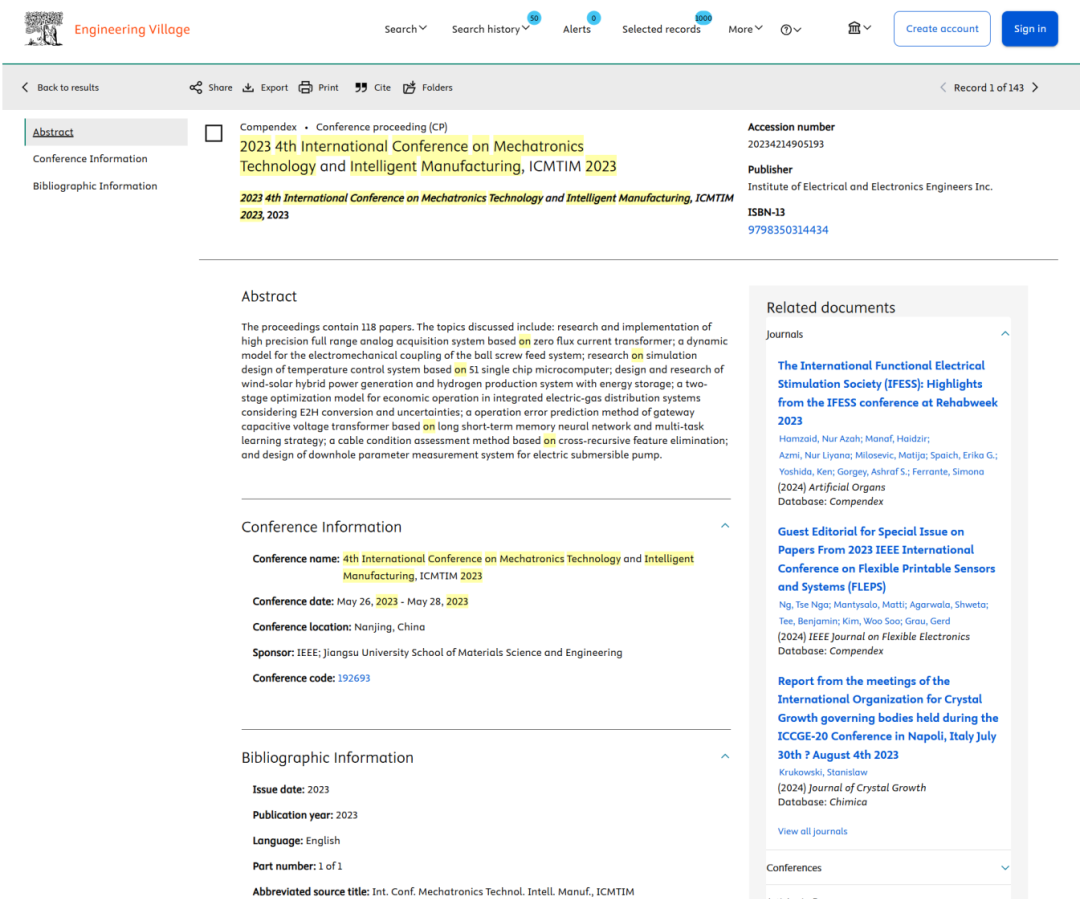
Task: Click the Alerts count badge
Action: point(594,18)
